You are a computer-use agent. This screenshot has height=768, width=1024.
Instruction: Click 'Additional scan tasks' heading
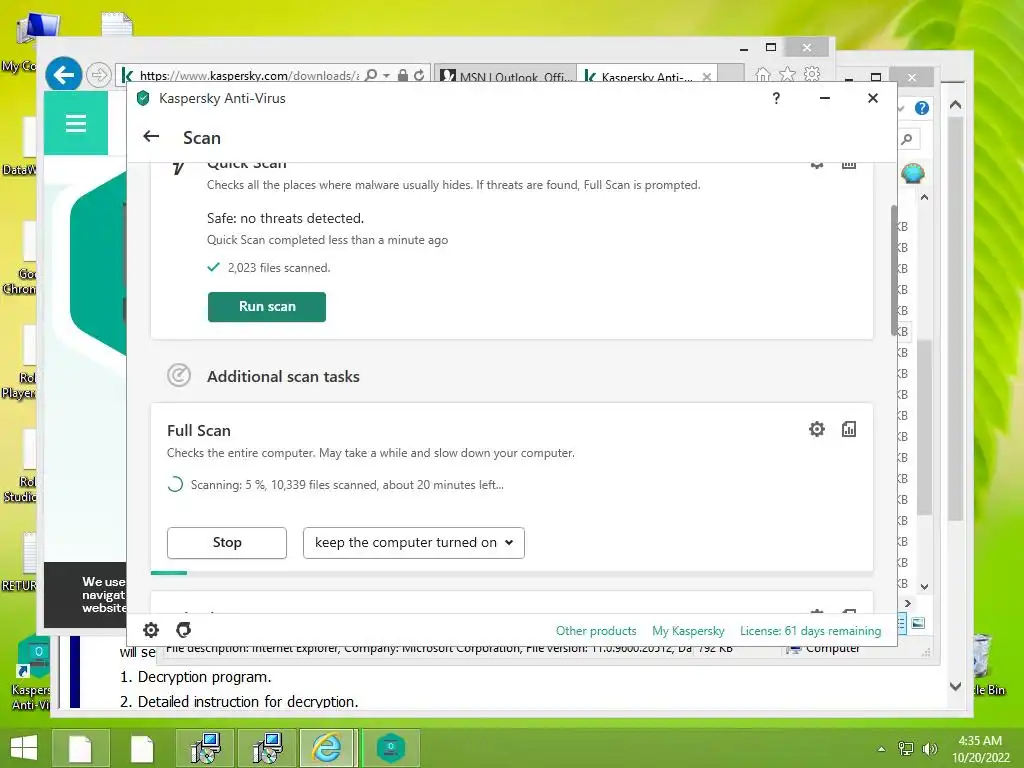tap(283, 377)
